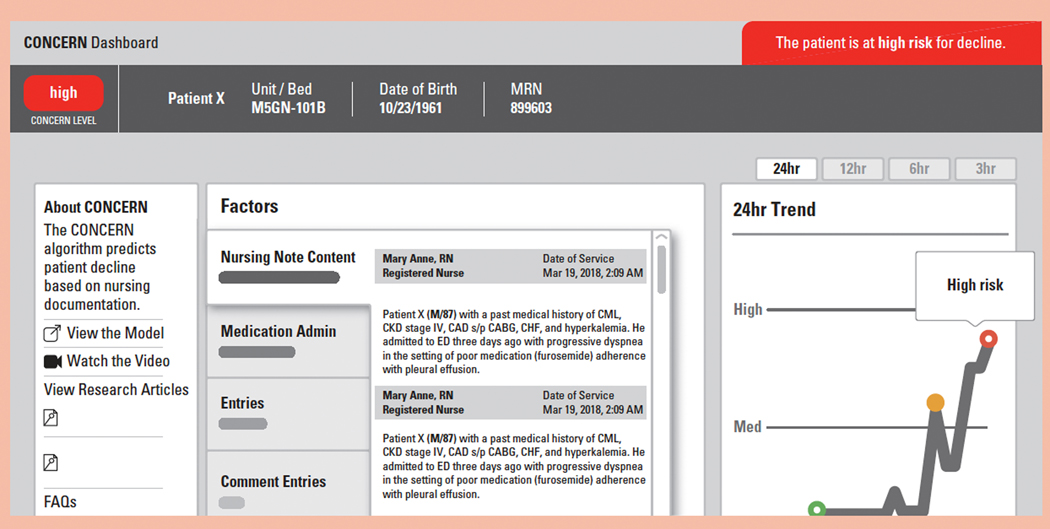
Task: Select the Comment Entries factor tab
Action: [x=289, y=484]
